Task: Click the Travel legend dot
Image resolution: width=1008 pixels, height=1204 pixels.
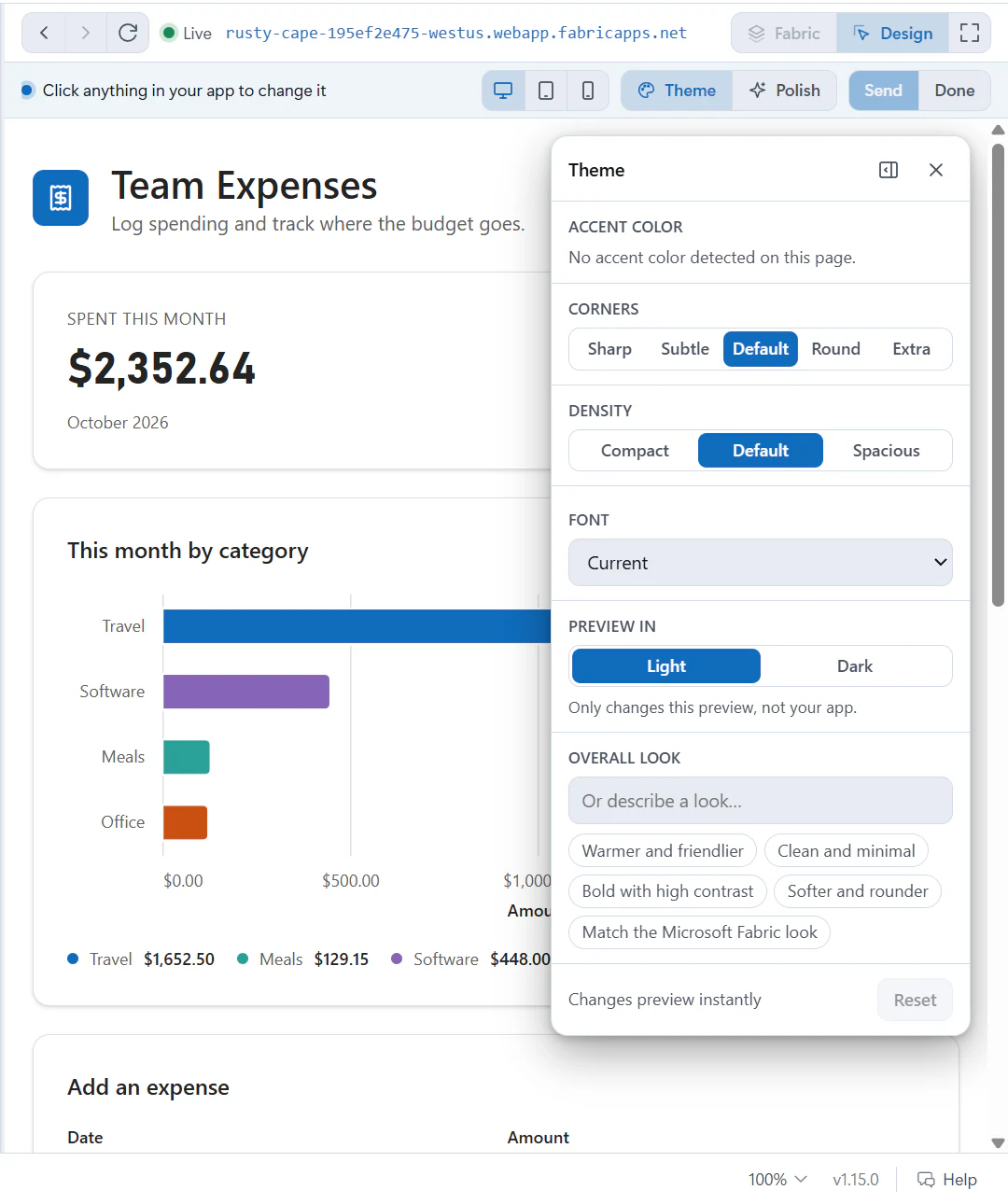Action: [73, 959]
